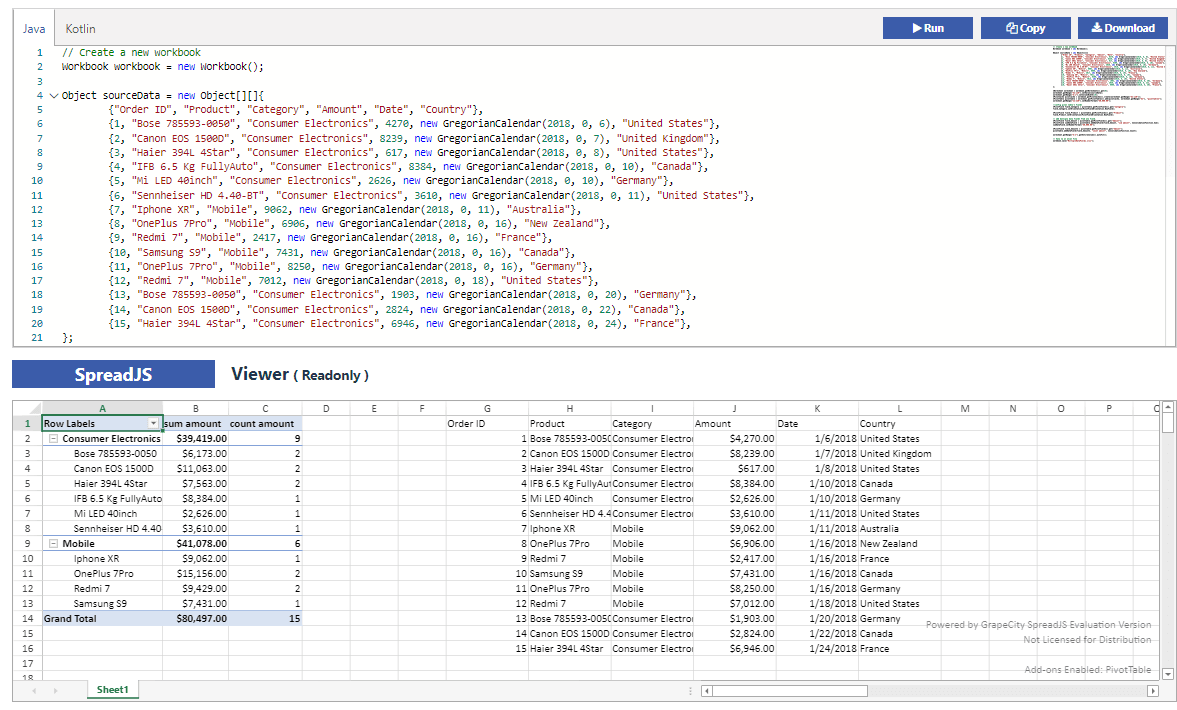This screenshot has width=1177, height=710.
Task: Select column B header
Action: coord(195,408)
